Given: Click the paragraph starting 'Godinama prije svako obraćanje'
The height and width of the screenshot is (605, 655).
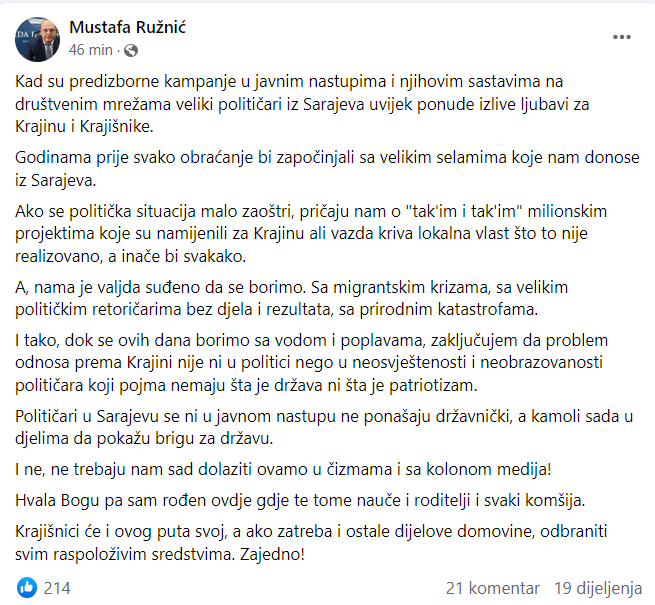Looking at the screenshot, I should coord(327,169).
